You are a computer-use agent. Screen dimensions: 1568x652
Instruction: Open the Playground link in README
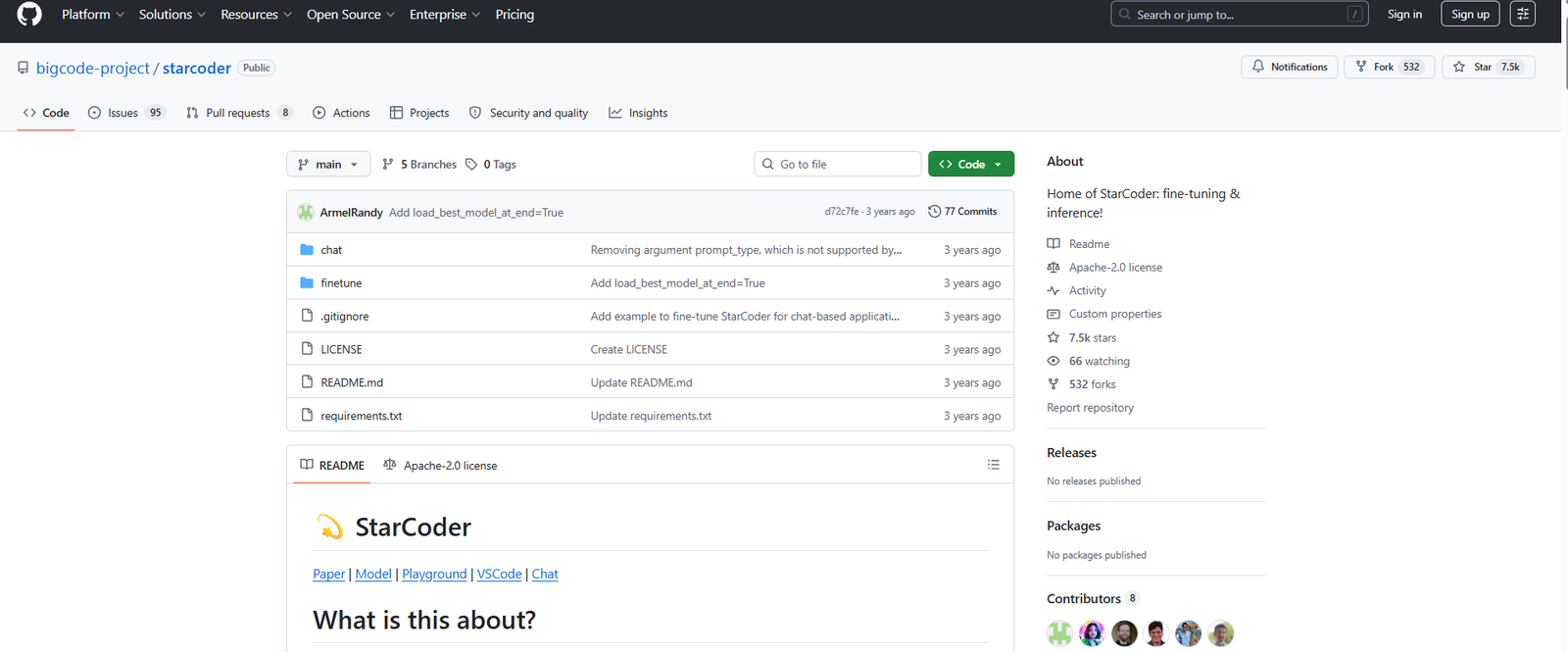tap(434, 575)
